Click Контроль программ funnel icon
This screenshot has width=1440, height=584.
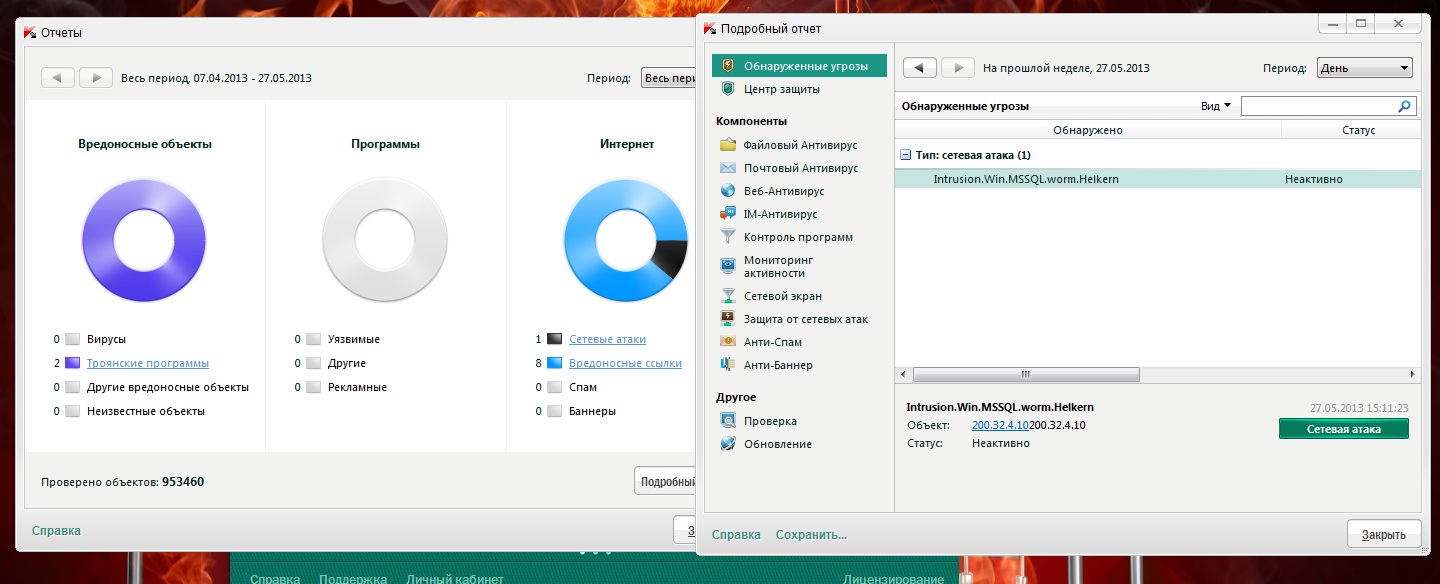728,237
